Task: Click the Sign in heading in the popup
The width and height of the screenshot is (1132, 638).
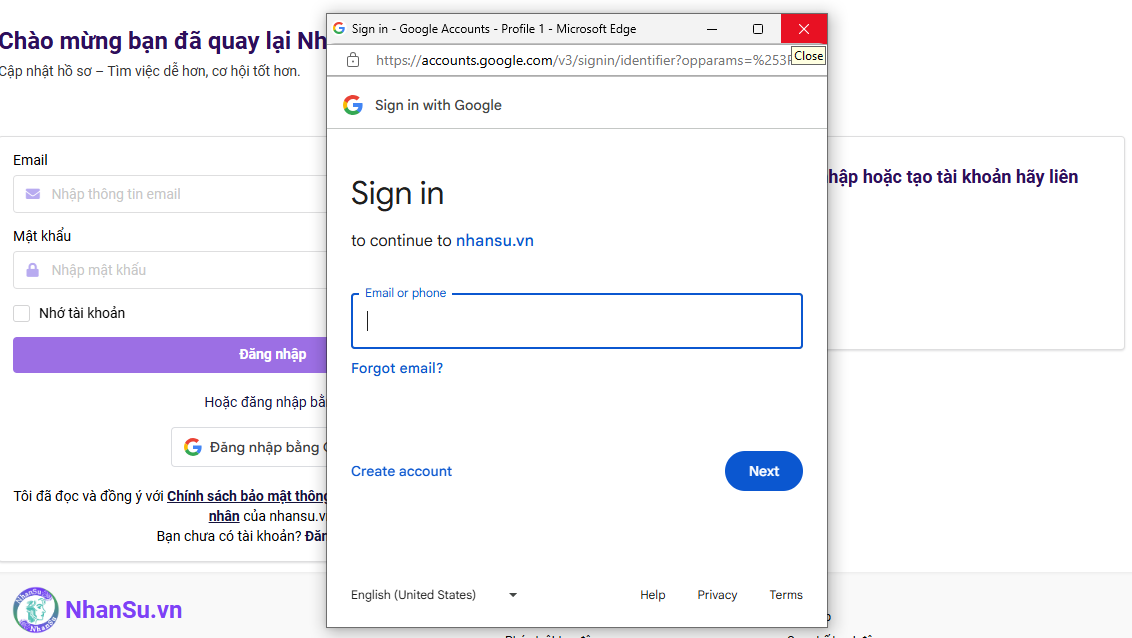Action: point(397,193)
